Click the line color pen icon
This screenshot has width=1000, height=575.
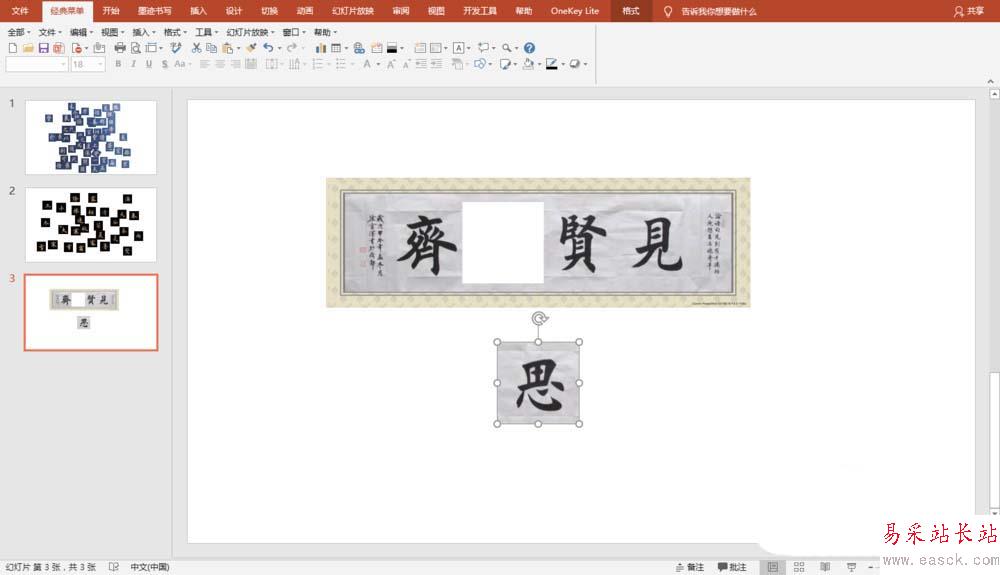(552, 64)
